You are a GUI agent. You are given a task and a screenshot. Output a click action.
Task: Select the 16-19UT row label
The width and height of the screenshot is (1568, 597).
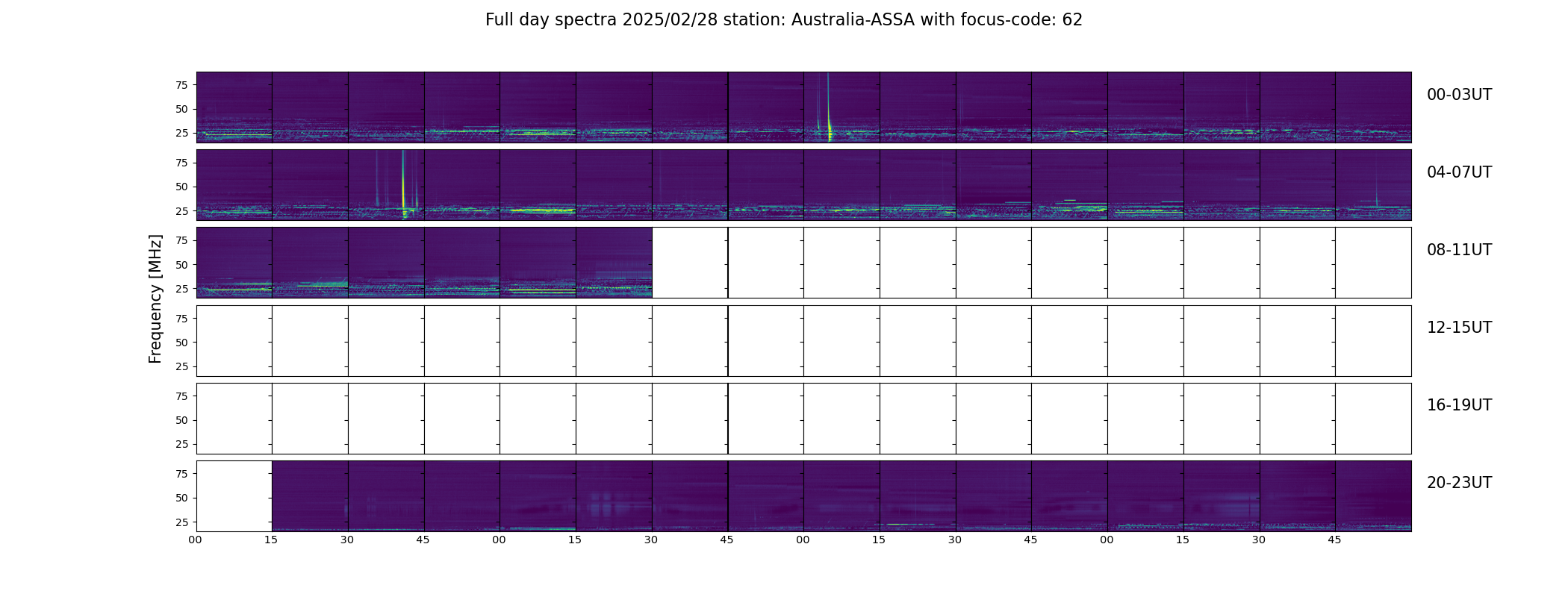(1459, 405)
